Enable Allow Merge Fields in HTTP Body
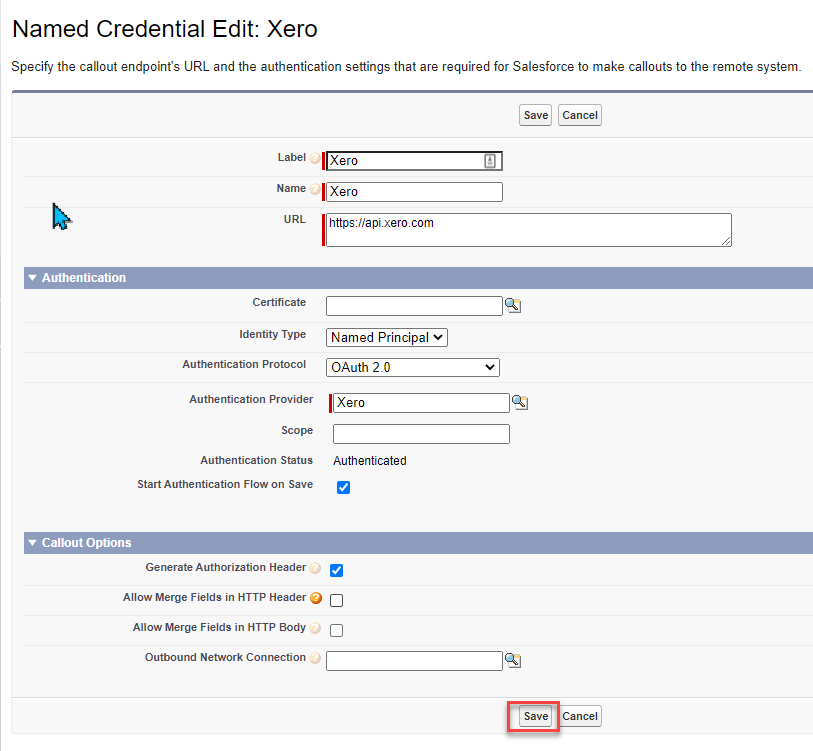Screen dimensions: 813x751 pyautogui.click(x=337, y=631)
